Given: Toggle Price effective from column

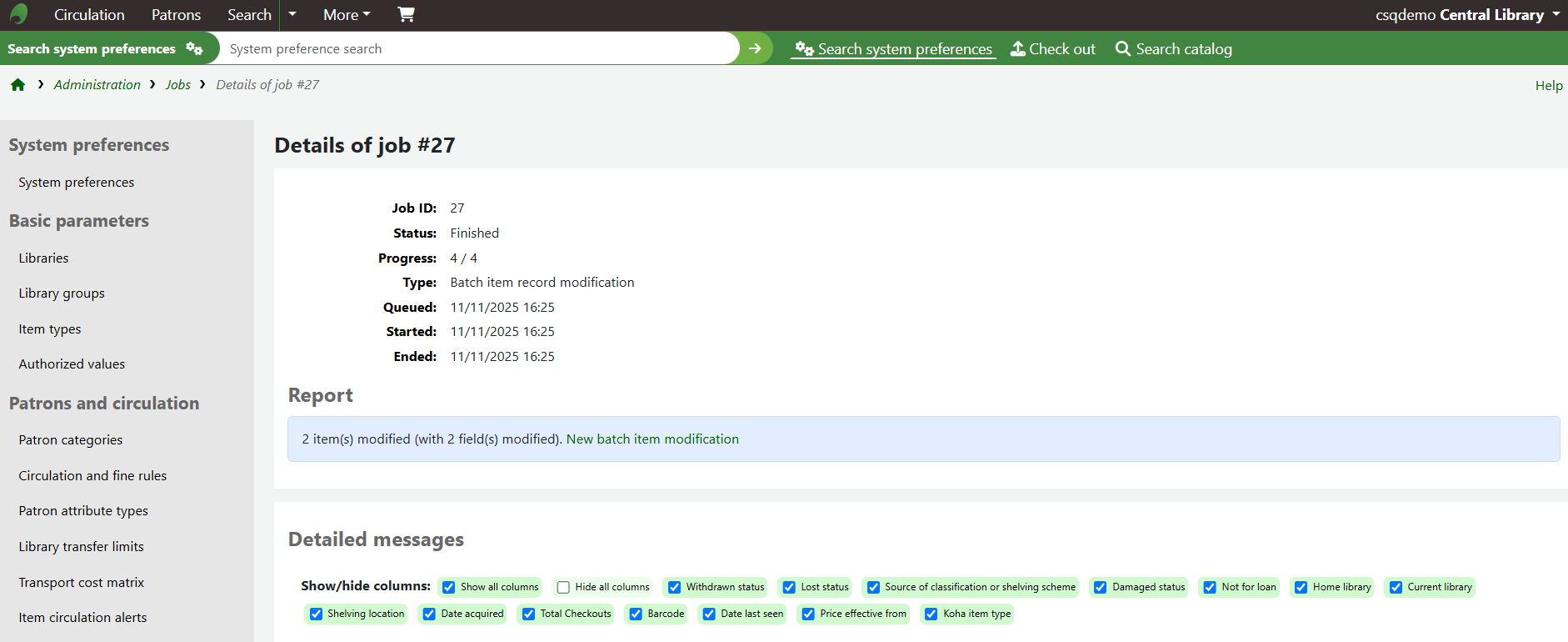Looking at the screenshot, I should point(808,614).
